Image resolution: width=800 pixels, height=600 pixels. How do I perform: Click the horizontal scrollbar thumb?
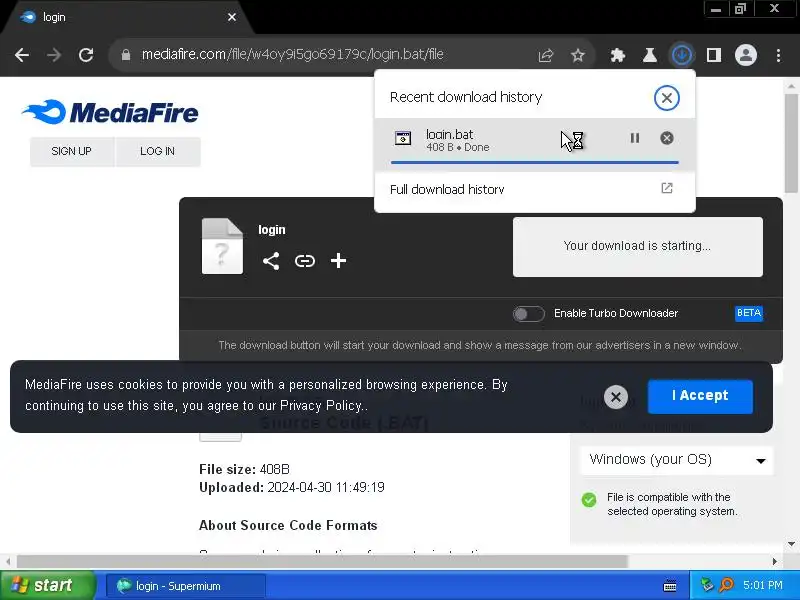(x=322, y=562)
